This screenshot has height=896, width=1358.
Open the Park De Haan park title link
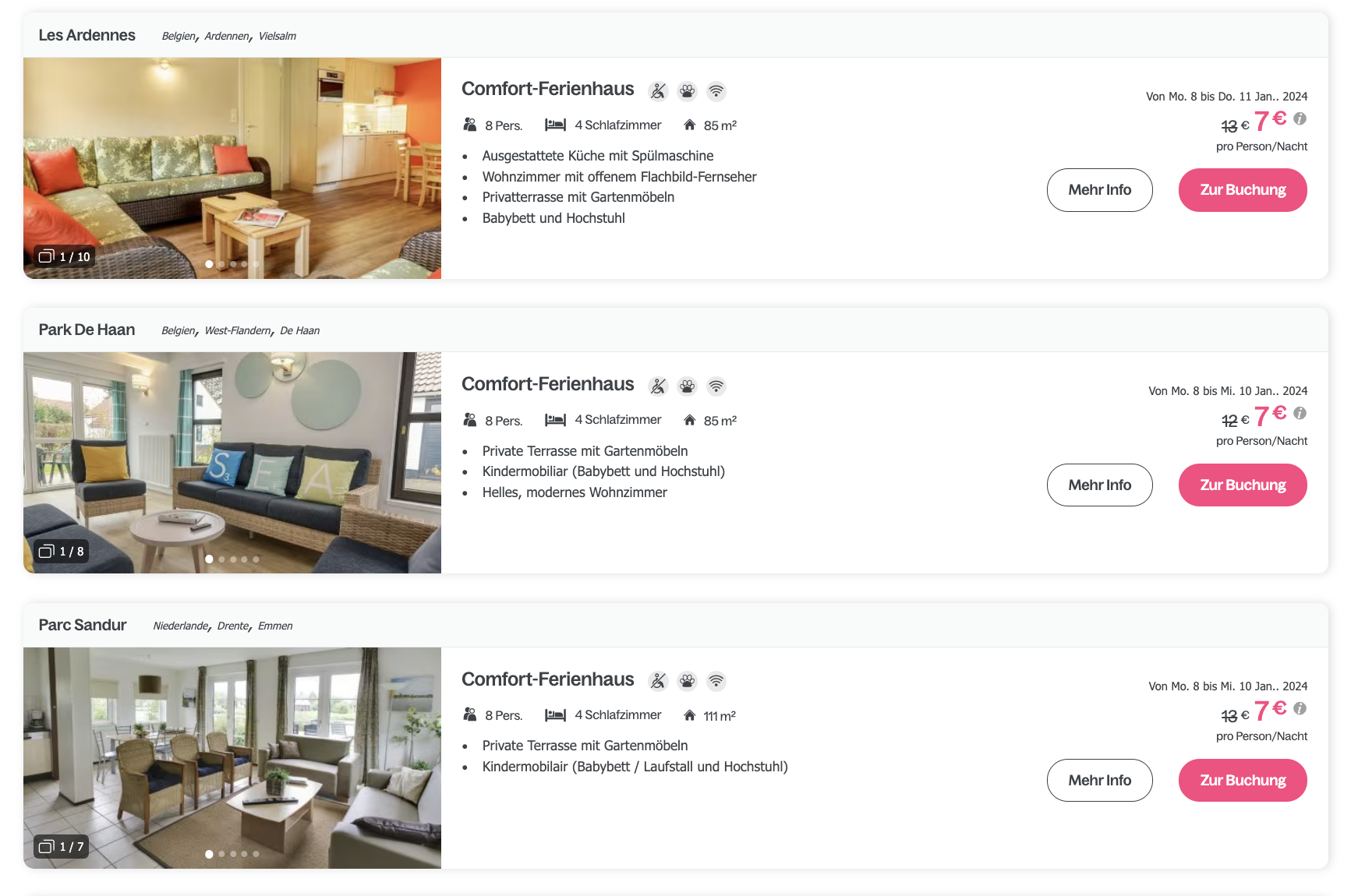pos(87,330)
